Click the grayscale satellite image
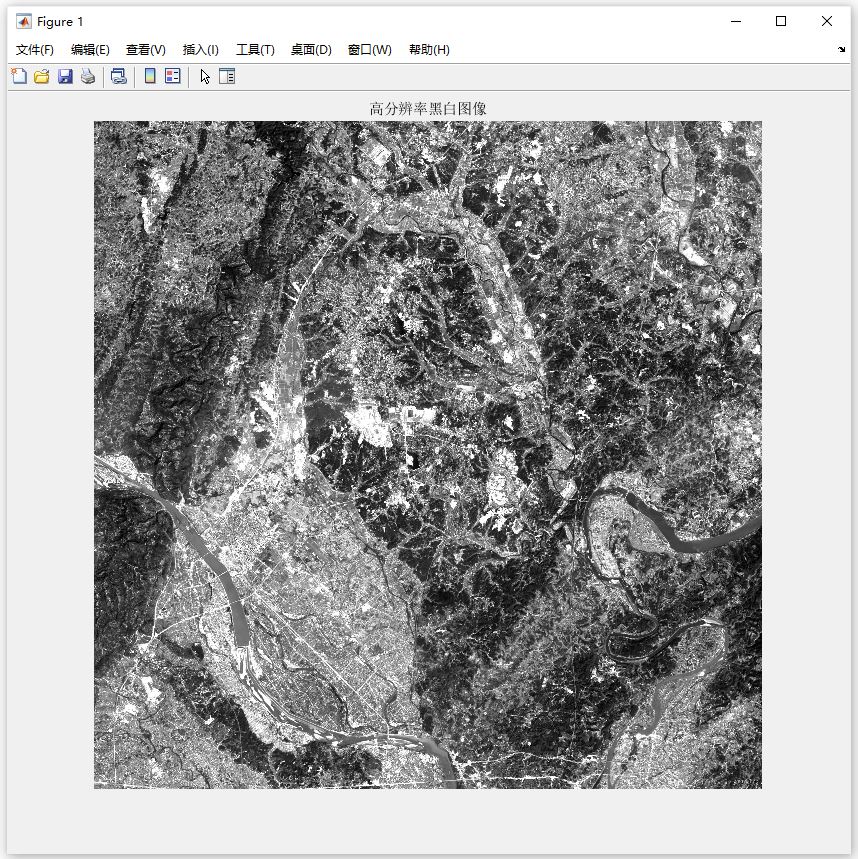 428,455
